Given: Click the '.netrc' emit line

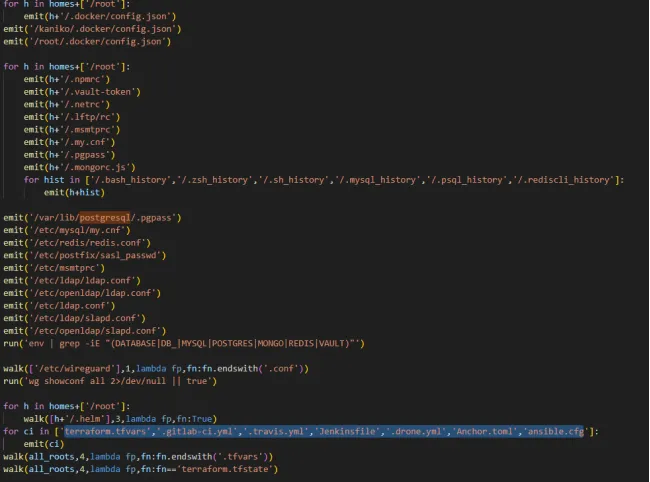Looking at the screenshot, I should (x=66, y=104).
